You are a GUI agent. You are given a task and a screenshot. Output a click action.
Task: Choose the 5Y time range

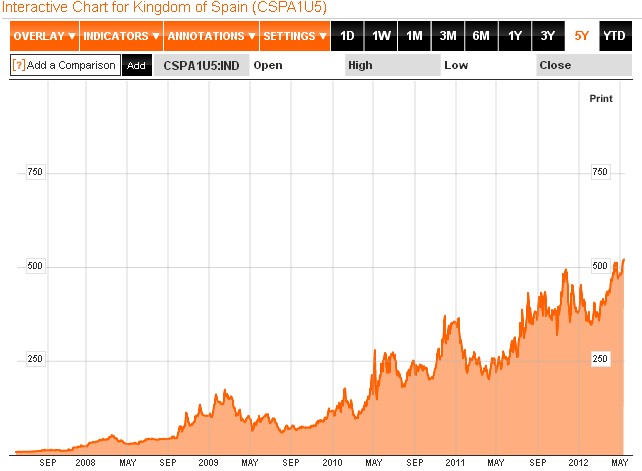click(581, 36)
